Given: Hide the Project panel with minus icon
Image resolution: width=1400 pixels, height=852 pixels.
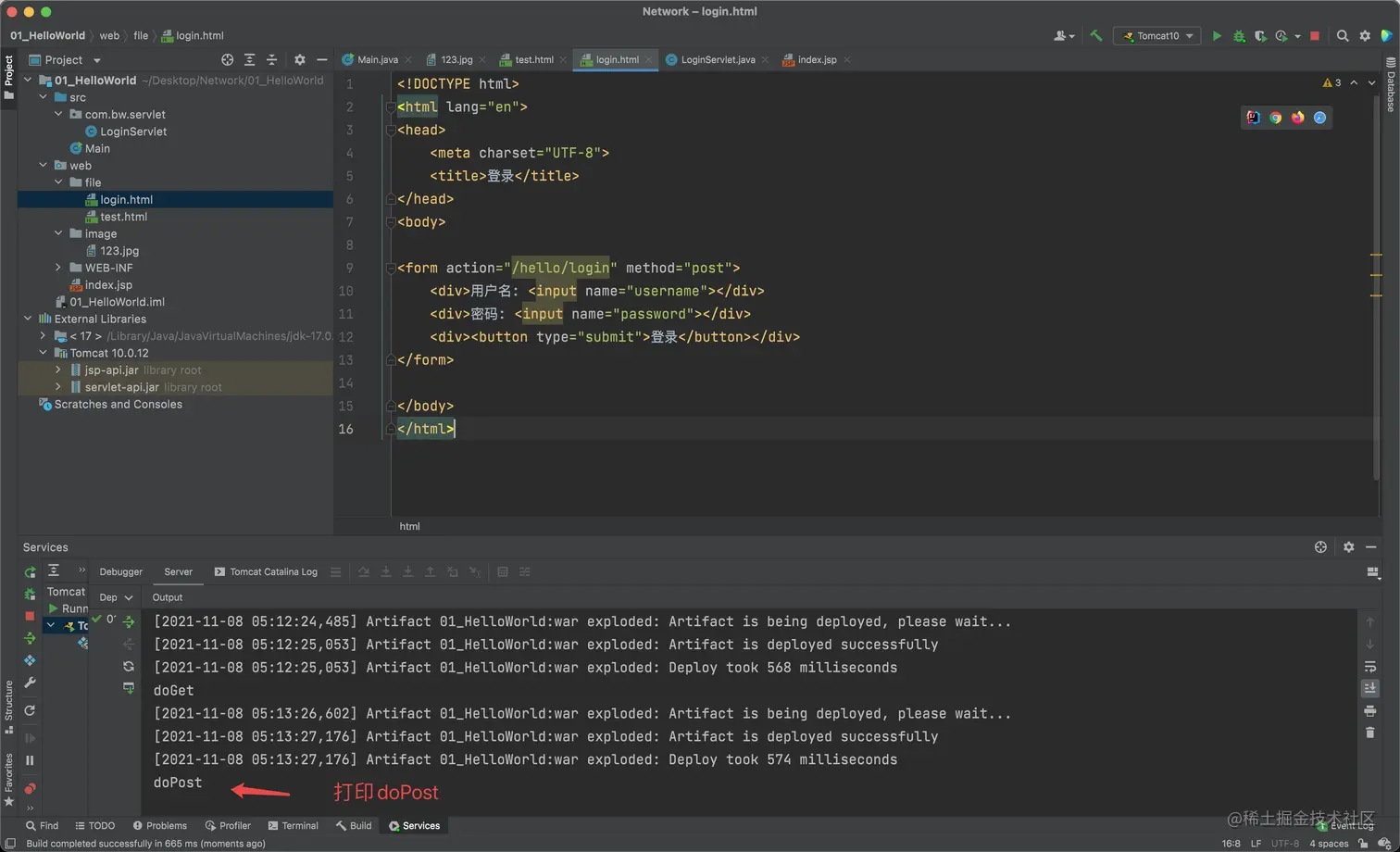Looking at the screenshot, I should tap(321, 59).
